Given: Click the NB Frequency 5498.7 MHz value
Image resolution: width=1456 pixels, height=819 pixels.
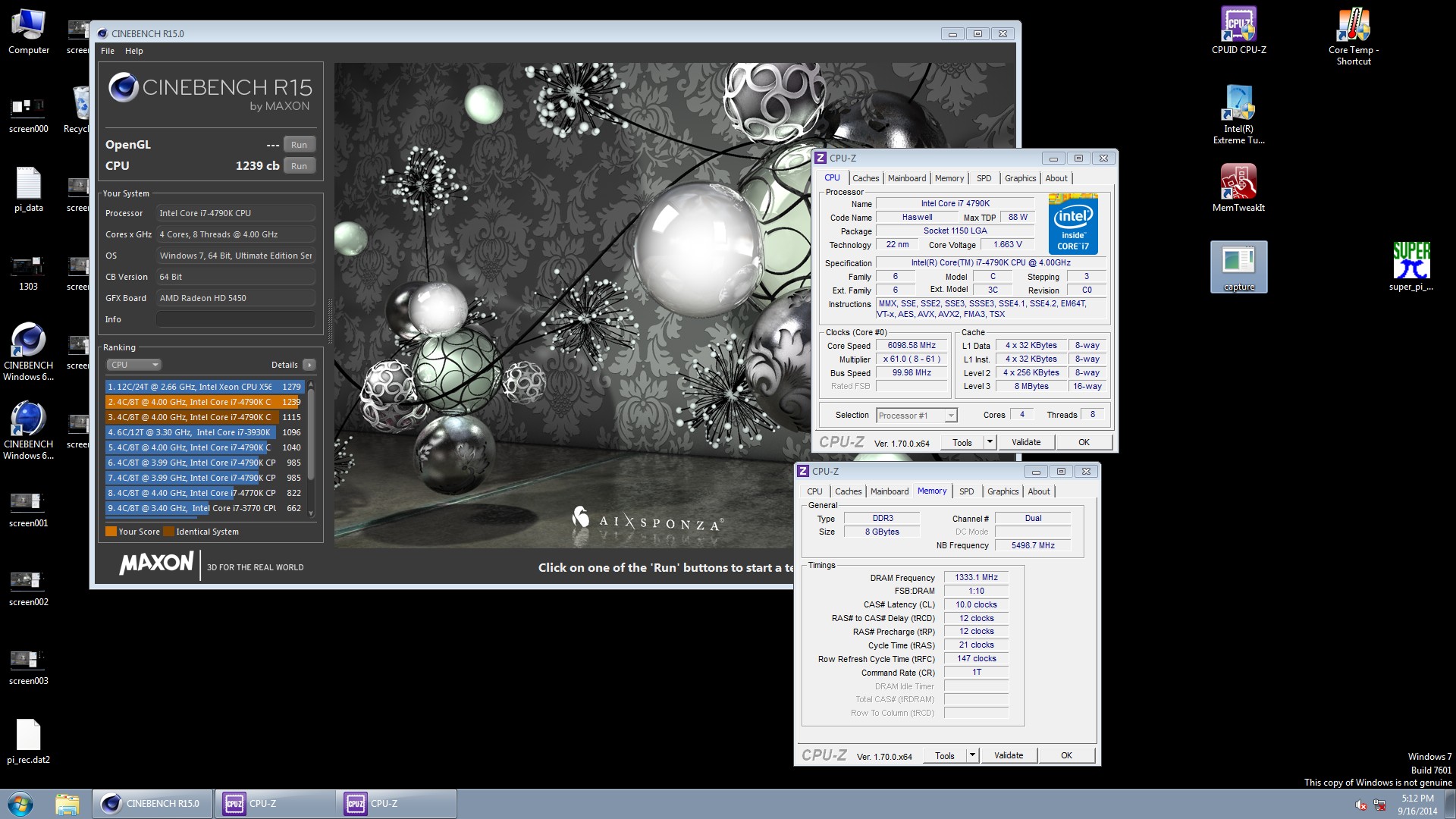Looking at the screenshot, I should [x=1033, y=545].
